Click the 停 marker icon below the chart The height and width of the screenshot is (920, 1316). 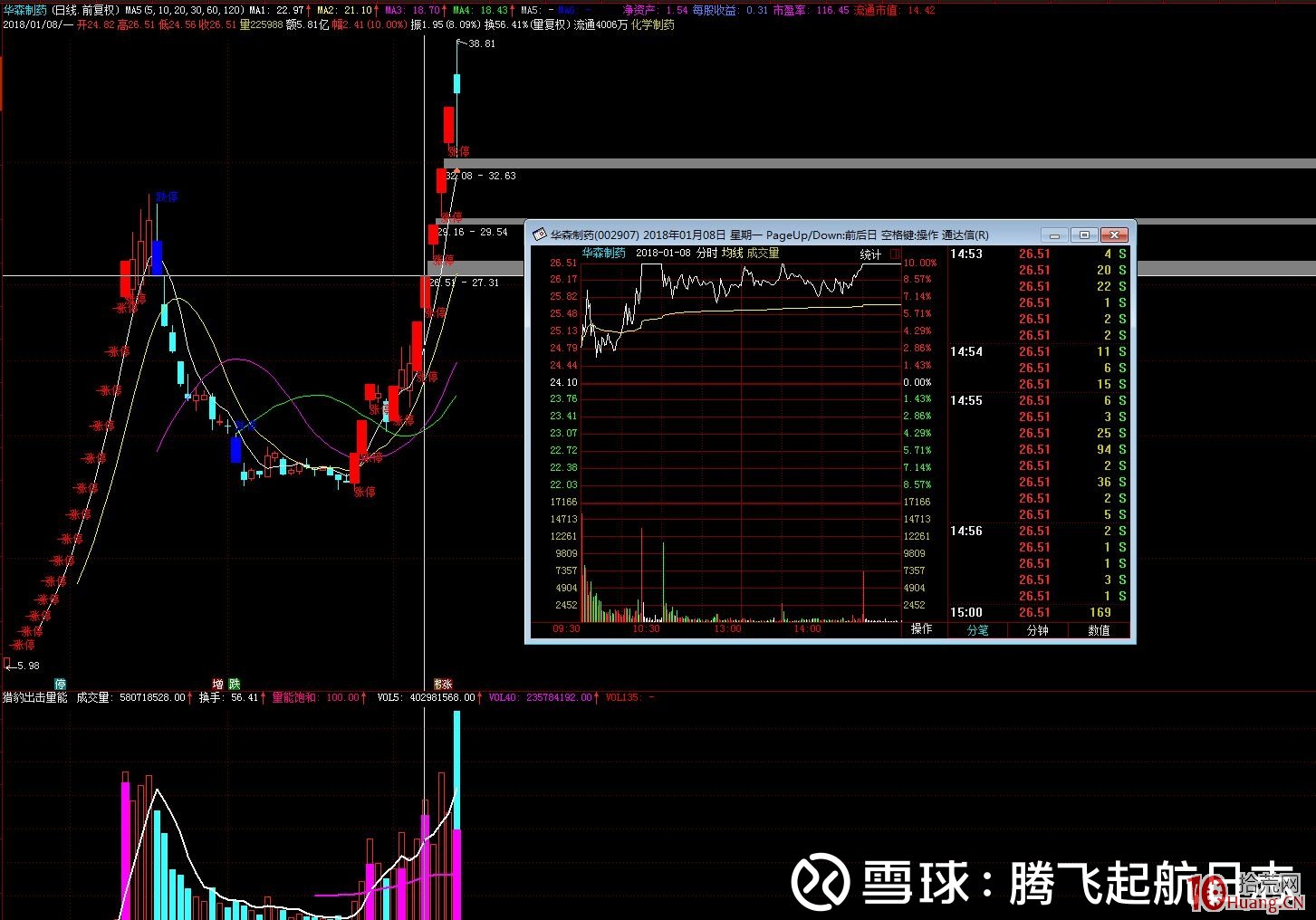coord(60,685)
